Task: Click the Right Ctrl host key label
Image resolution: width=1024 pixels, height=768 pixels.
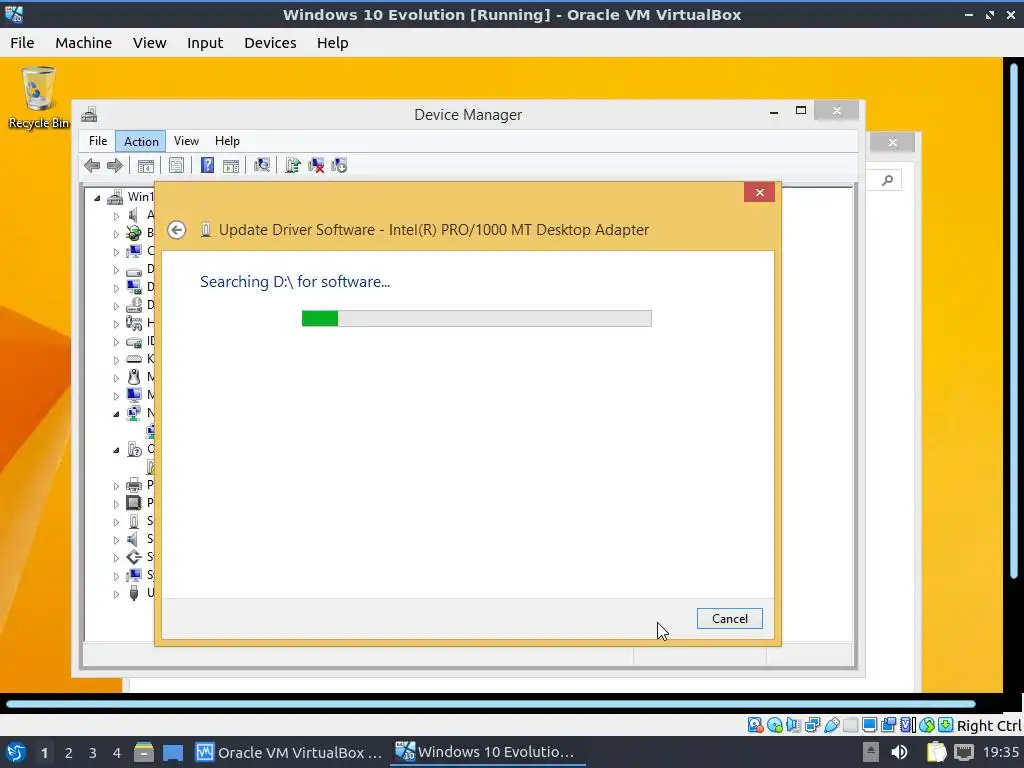Action: pyautogui.click(x=989, y=726)
